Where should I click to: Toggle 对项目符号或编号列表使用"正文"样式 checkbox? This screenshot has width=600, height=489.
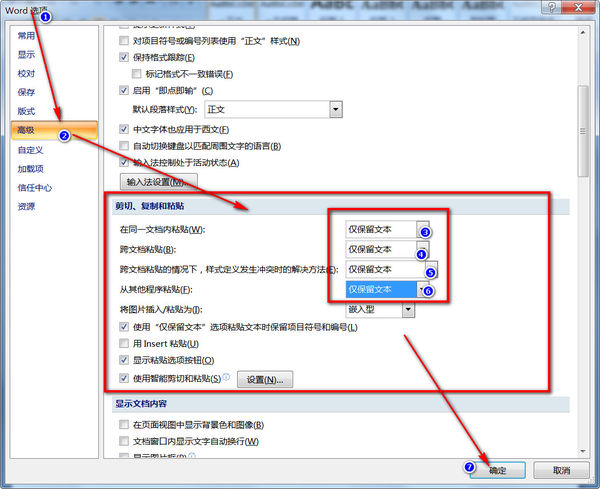[124, 41]
